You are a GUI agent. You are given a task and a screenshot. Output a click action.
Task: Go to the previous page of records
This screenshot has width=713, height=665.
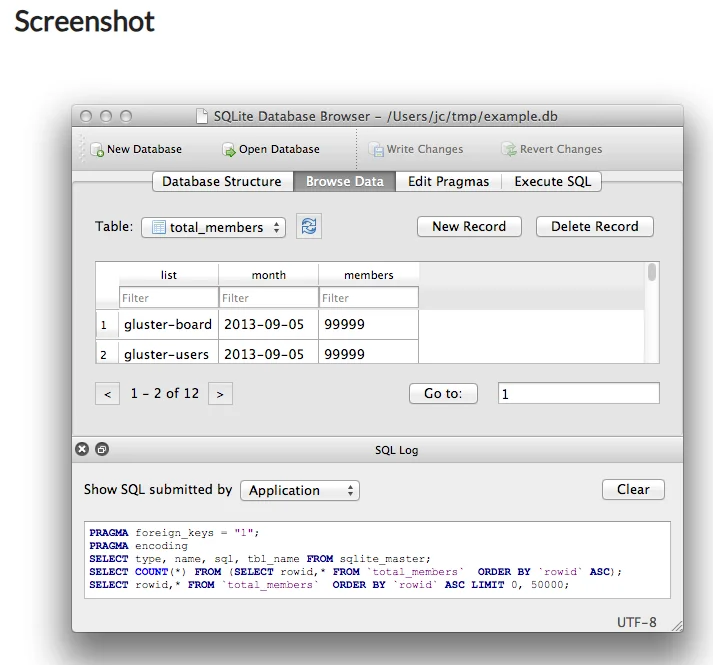point(107,393)
